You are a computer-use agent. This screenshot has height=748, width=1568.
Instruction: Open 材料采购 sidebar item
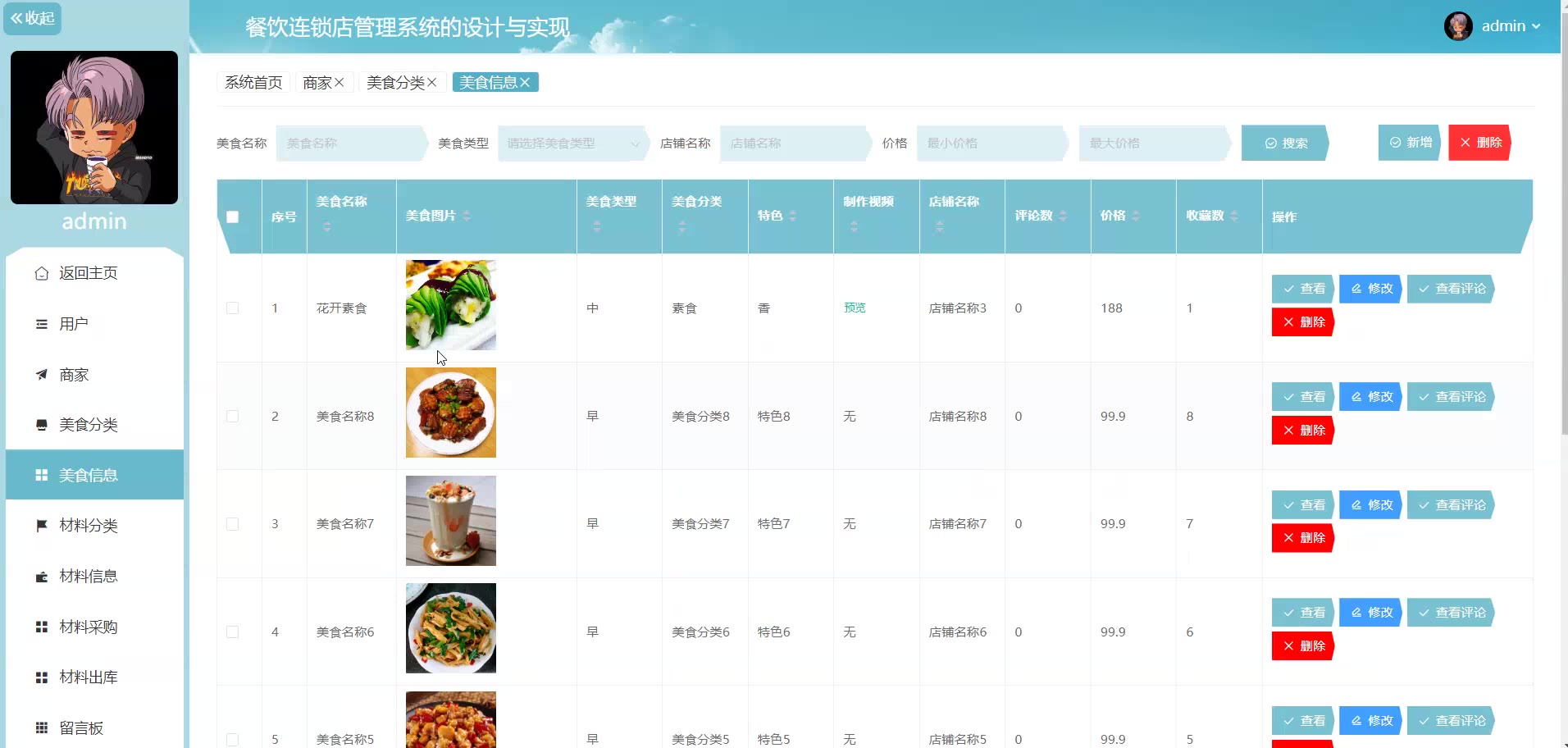(x=94, y=627)
